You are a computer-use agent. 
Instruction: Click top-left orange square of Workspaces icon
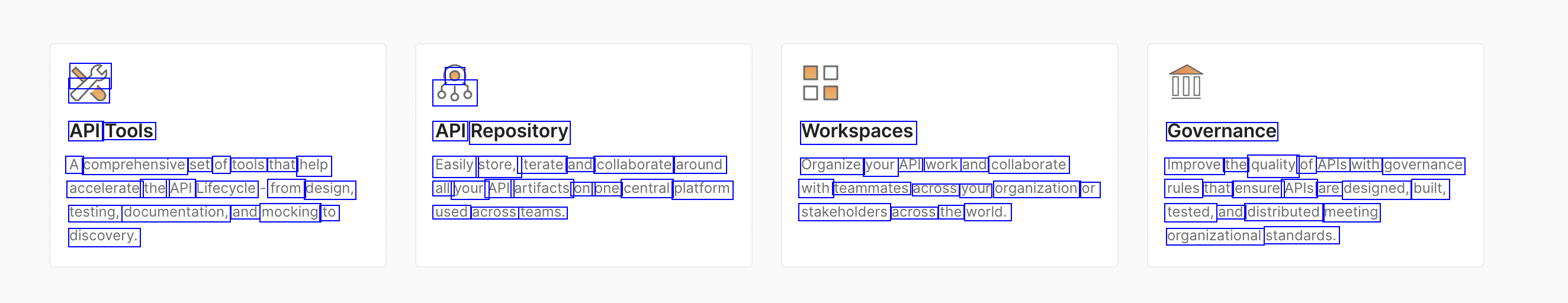810,73
